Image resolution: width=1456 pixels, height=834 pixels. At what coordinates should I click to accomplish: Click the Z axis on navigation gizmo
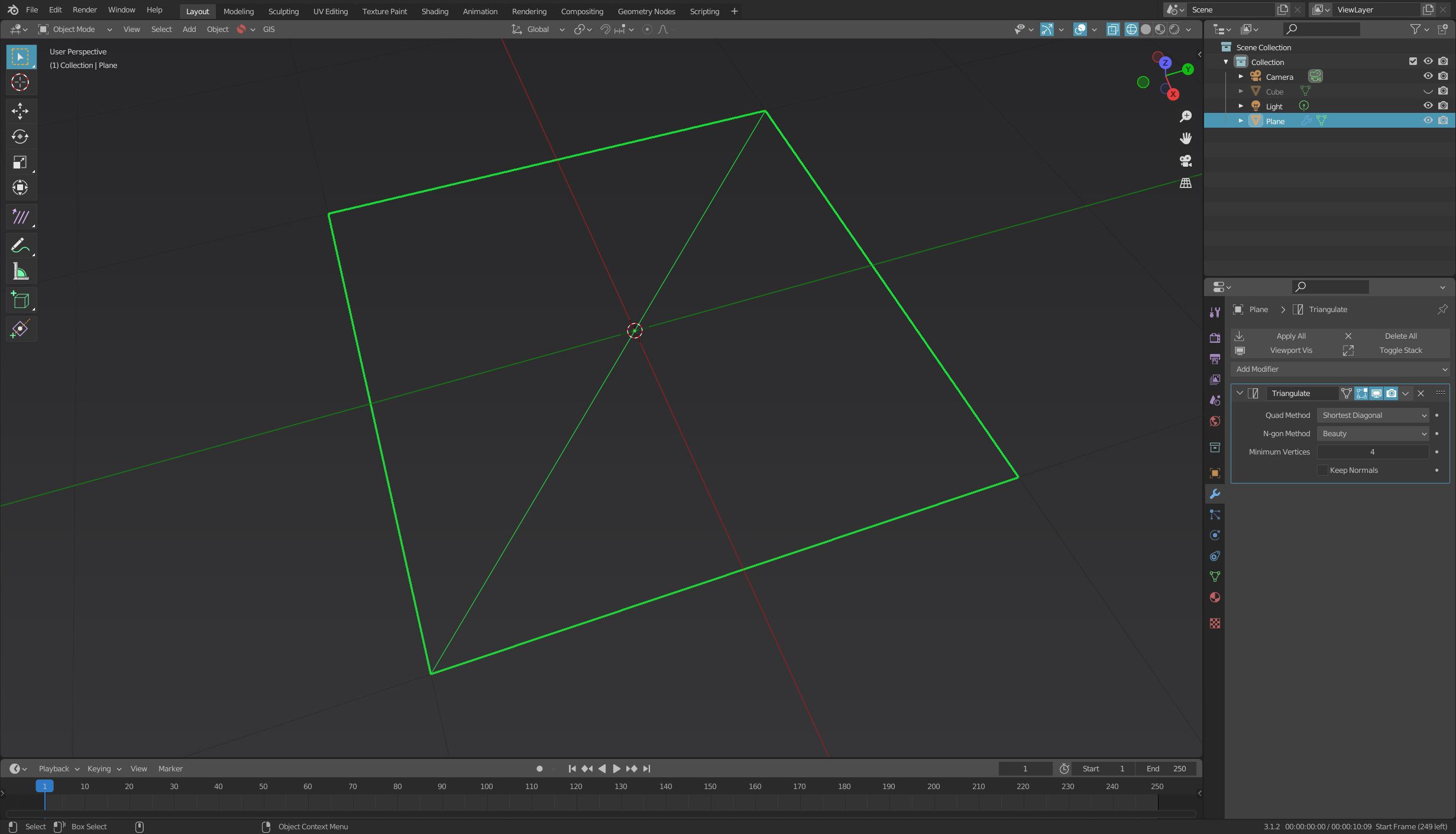(1165, 63)
